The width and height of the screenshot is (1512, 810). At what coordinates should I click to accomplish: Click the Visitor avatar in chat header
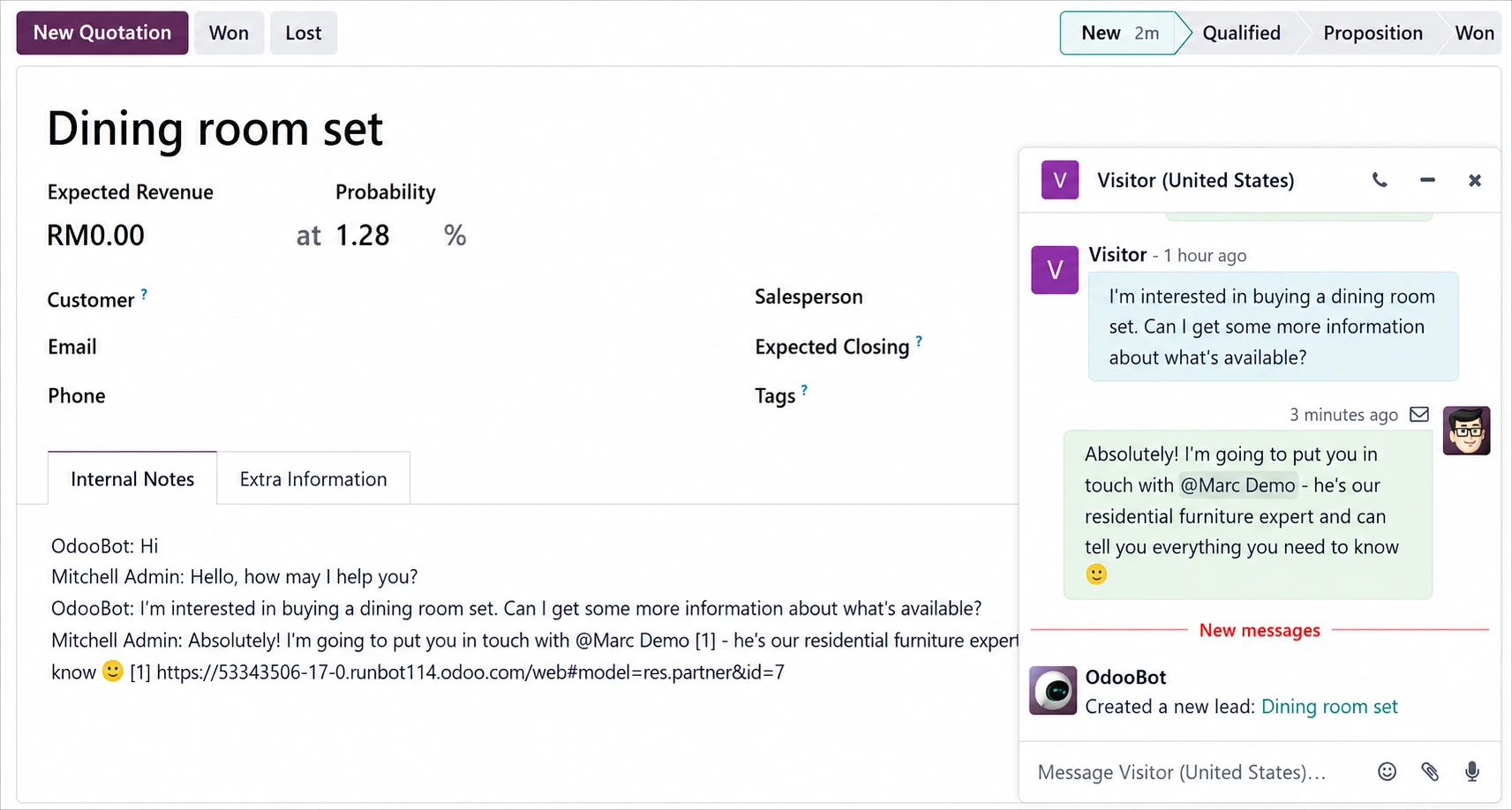tap(1060, 180)
